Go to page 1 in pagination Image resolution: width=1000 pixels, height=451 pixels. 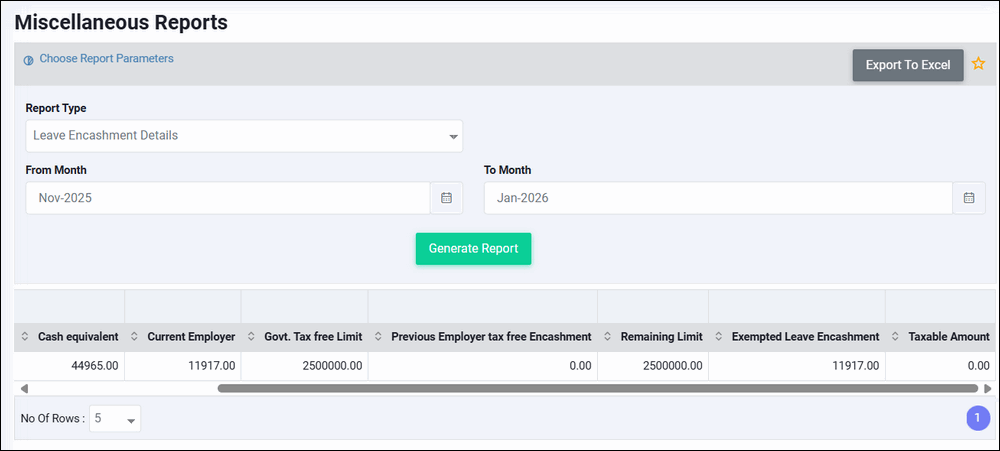pyautogui.click(x=977, y=419)
